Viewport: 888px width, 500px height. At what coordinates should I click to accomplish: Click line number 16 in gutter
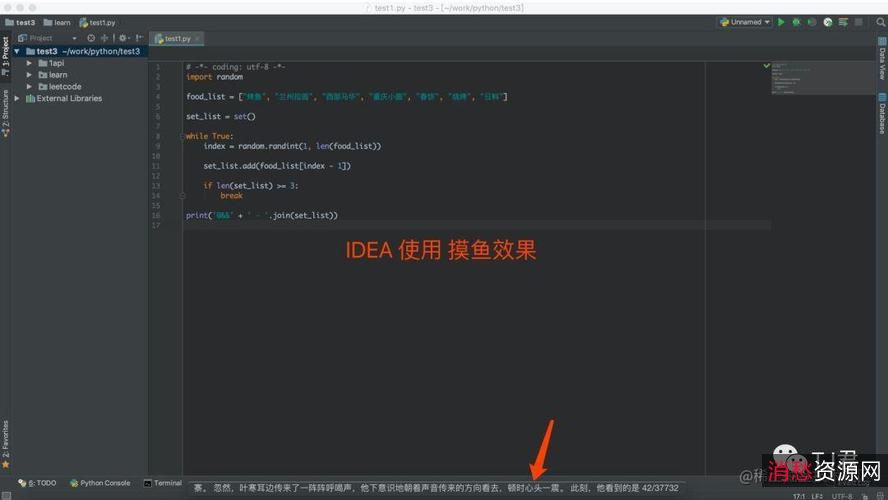pos(156,216)
